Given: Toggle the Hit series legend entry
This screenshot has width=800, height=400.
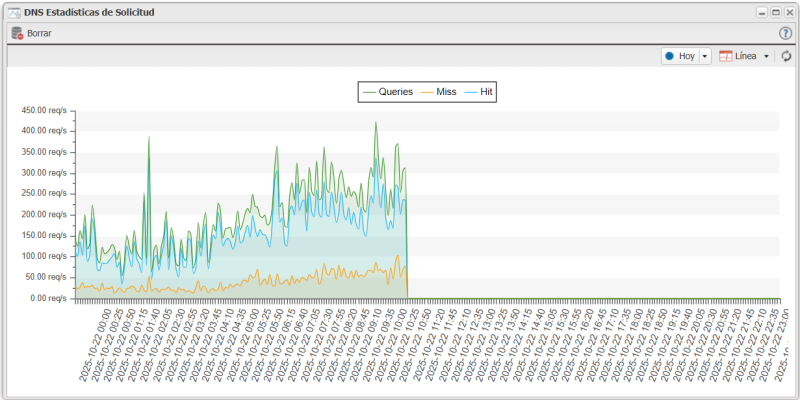Looking at the screenshot, I should [x=479, y=91].
